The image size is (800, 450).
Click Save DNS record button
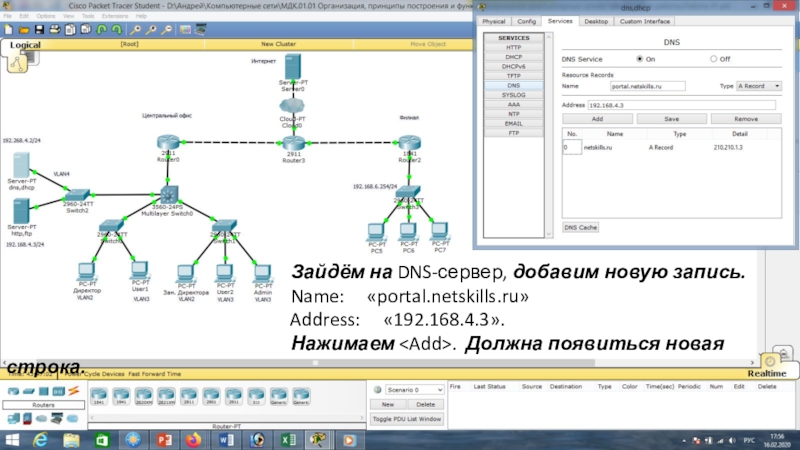(x=671, y=119)
